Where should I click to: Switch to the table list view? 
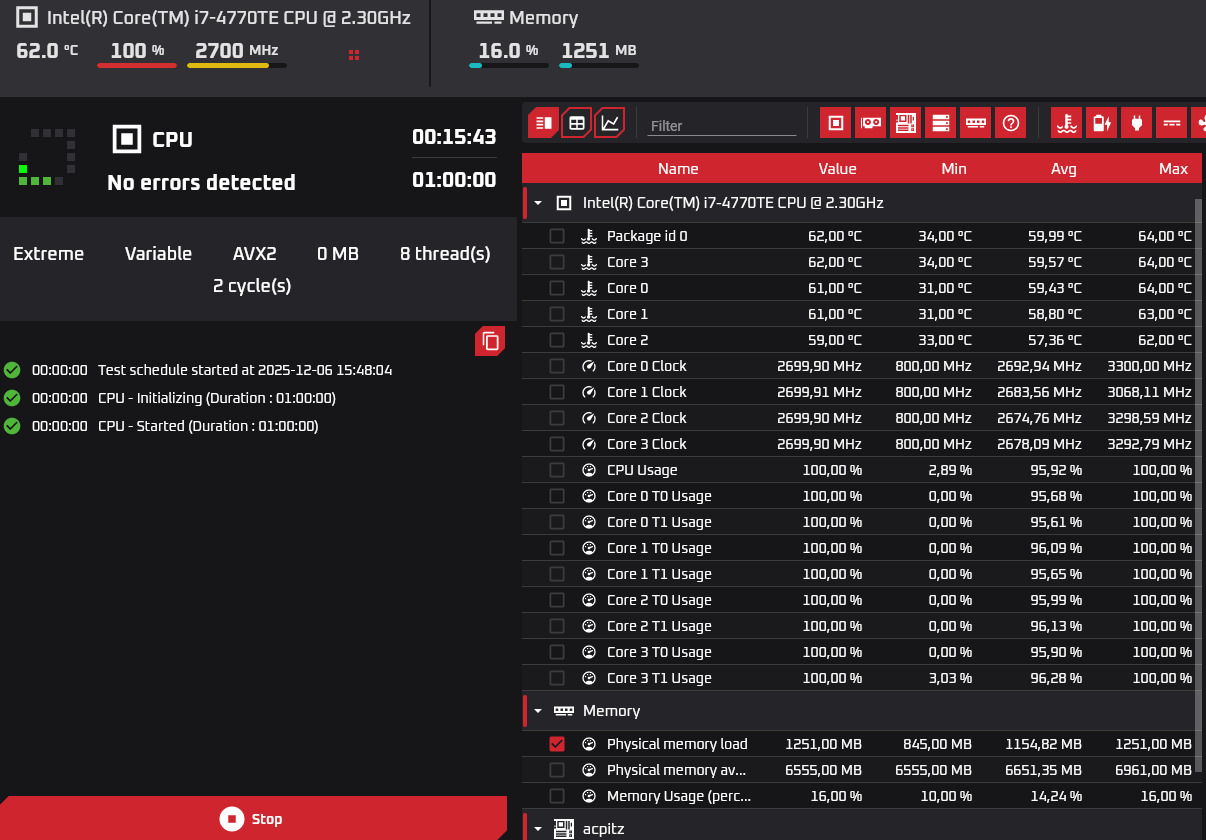click(543, 123)
